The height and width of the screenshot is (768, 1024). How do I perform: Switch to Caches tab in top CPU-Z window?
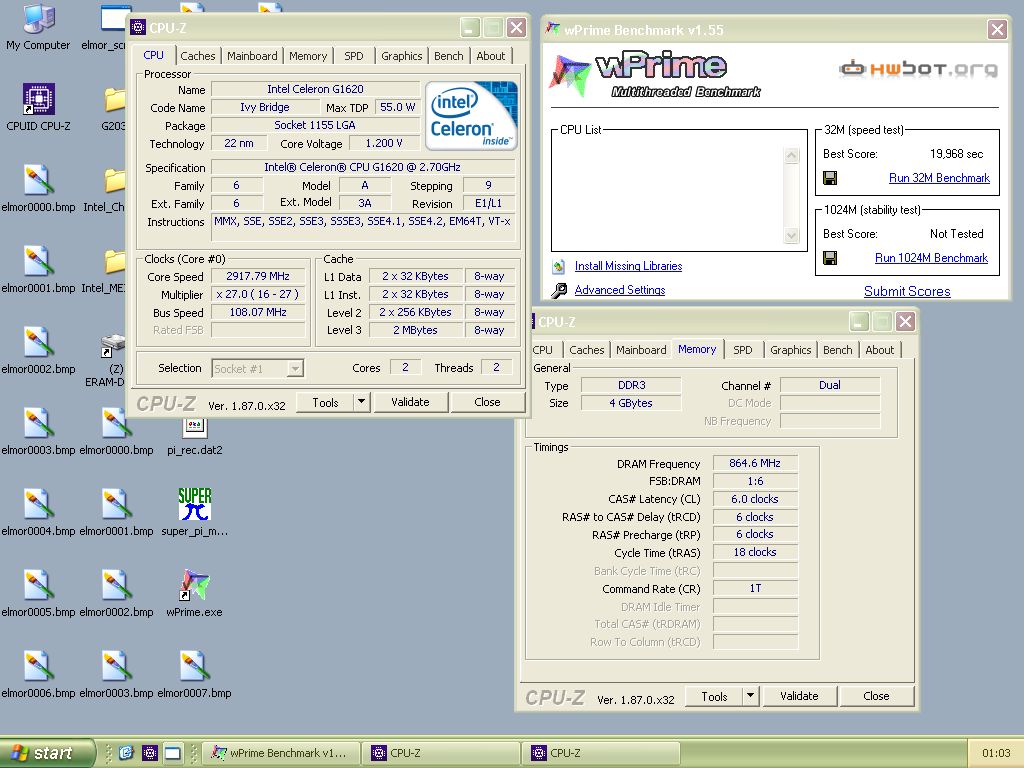197,56
